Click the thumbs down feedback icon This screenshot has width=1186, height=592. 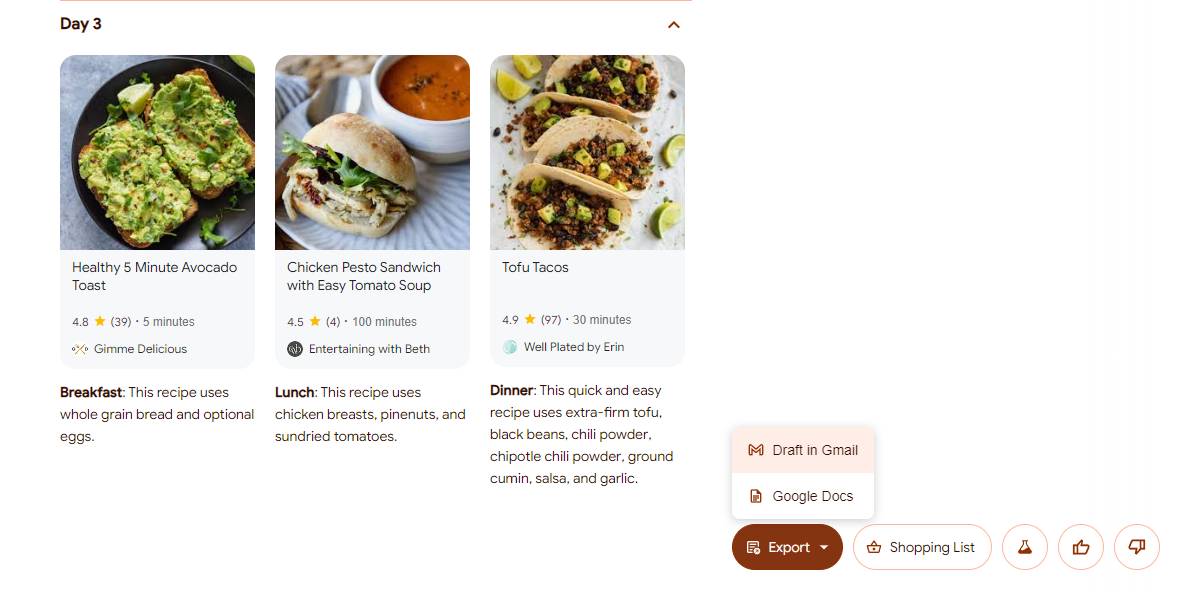(x=1136, y=547)
